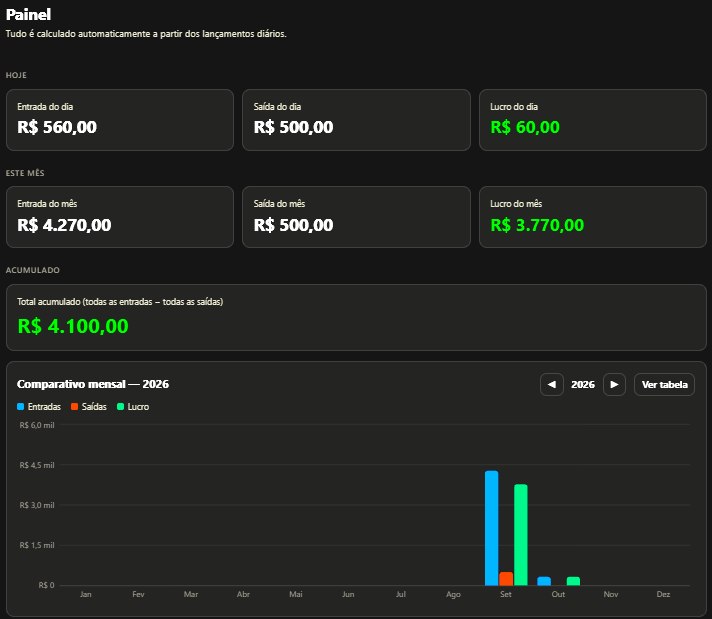Viewport: 712px width, 619px height.
Task: Click the R$ 4.270,00 monthly entry value
Action: pos(64,225)
